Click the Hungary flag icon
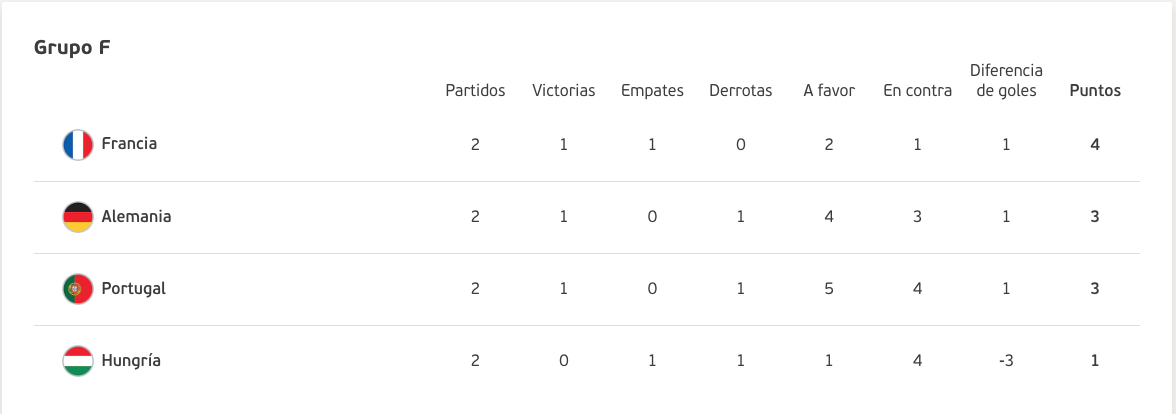Image resolution: width=1176 pixels, height=414 pixels. tap(77, 361)
